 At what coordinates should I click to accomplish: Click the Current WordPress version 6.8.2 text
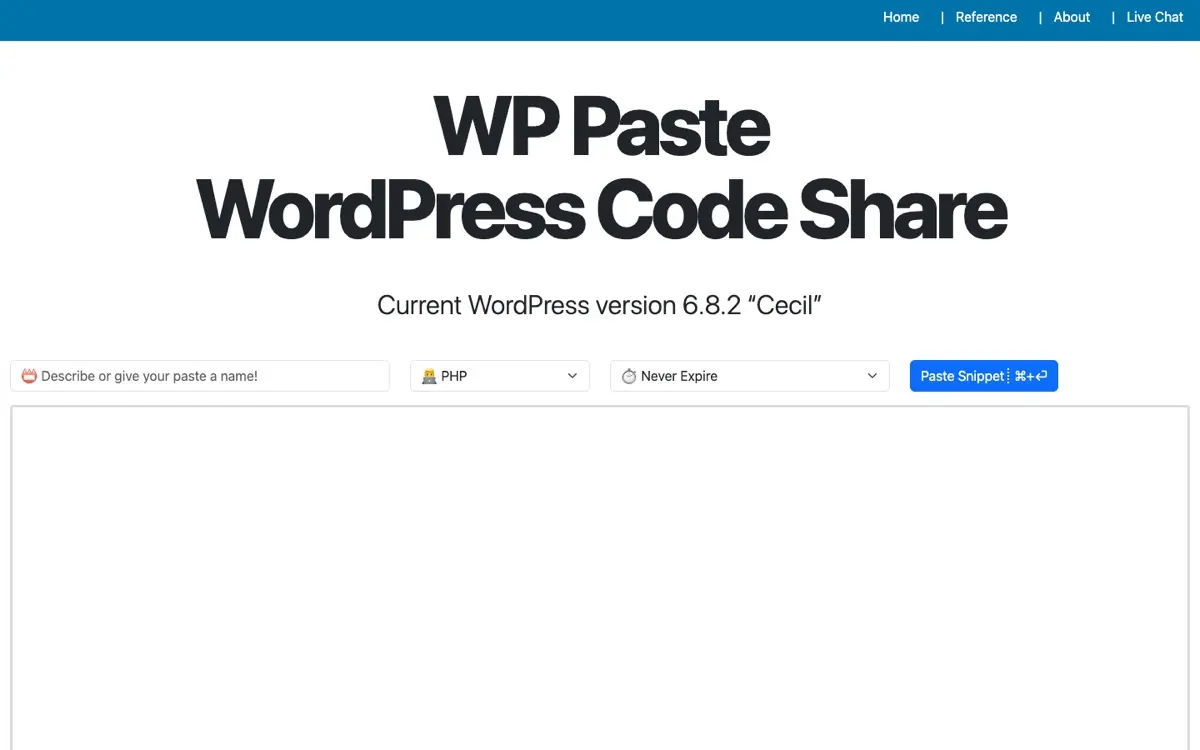pos(599,305)
